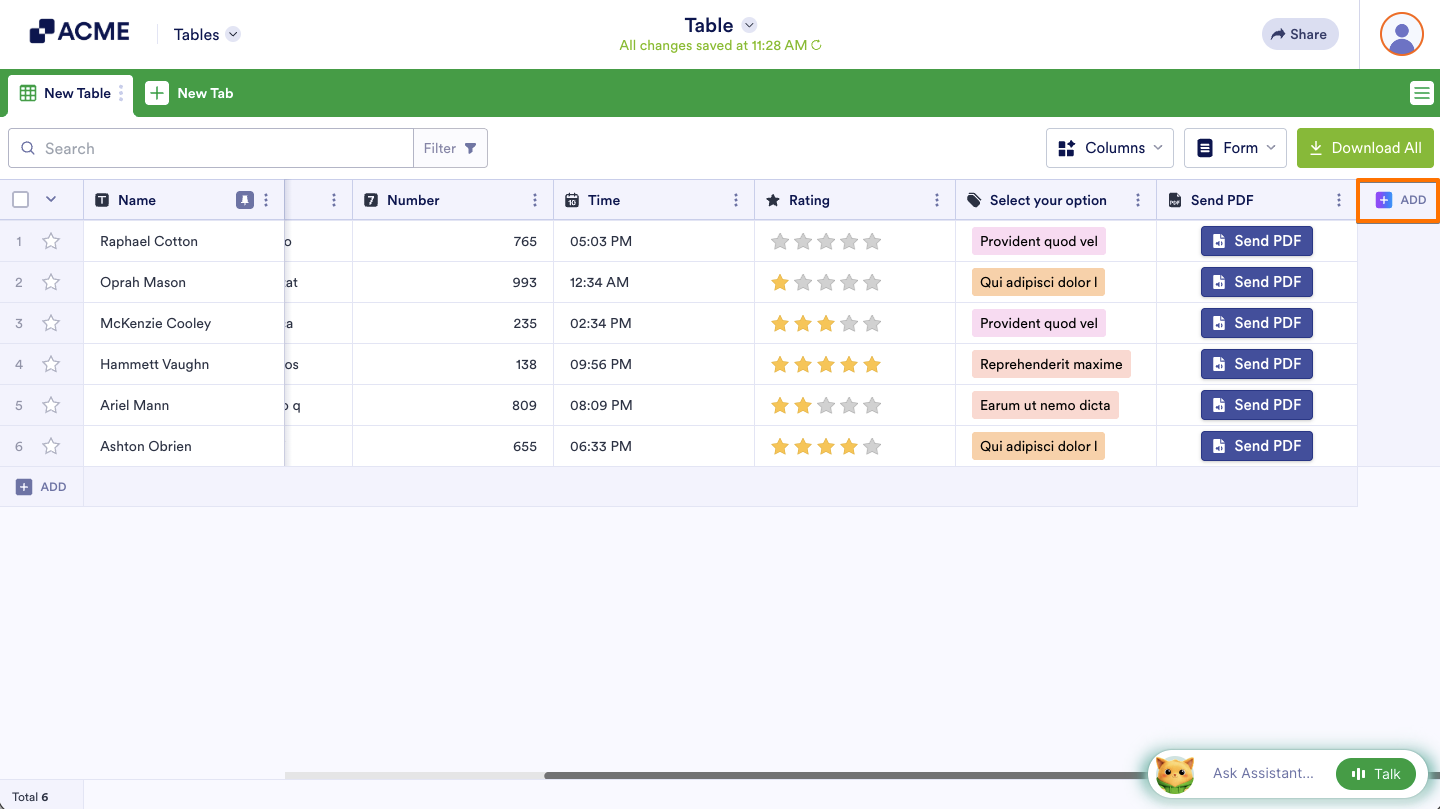The height and width of the screenshot is (809, 1445).
Task: Click Download All button
Action: tap(1365, 148)
